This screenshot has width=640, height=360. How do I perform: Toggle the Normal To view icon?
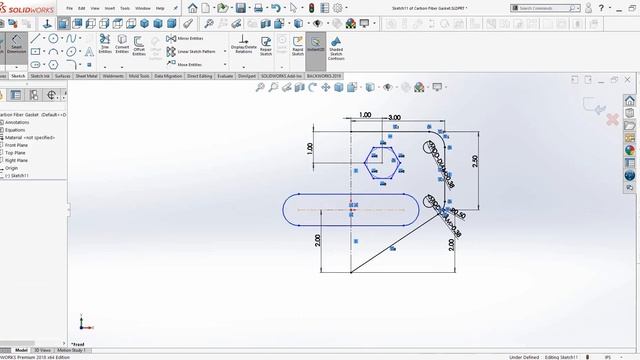(x=47, y=24)
